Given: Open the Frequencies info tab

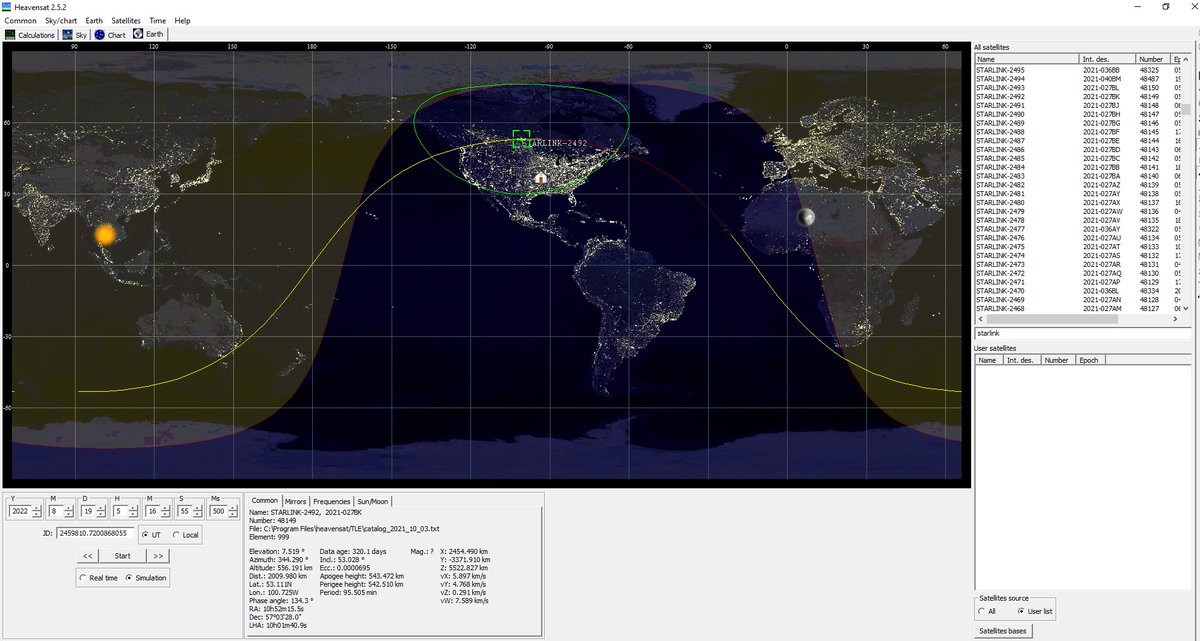Looking at the screenshot, I should point(332,501).
